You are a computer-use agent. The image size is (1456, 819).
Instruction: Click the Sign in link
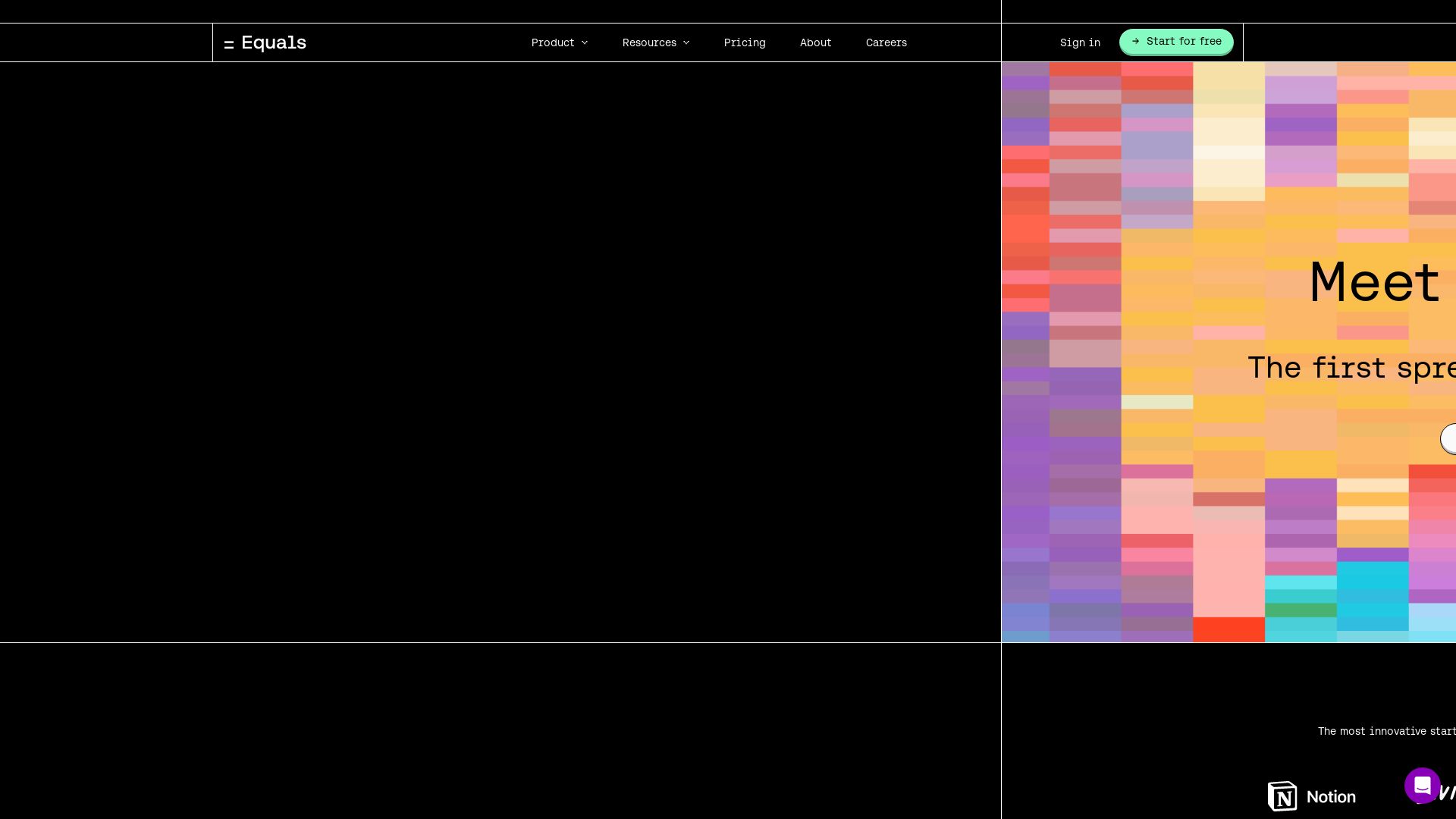pos(1080,42)
